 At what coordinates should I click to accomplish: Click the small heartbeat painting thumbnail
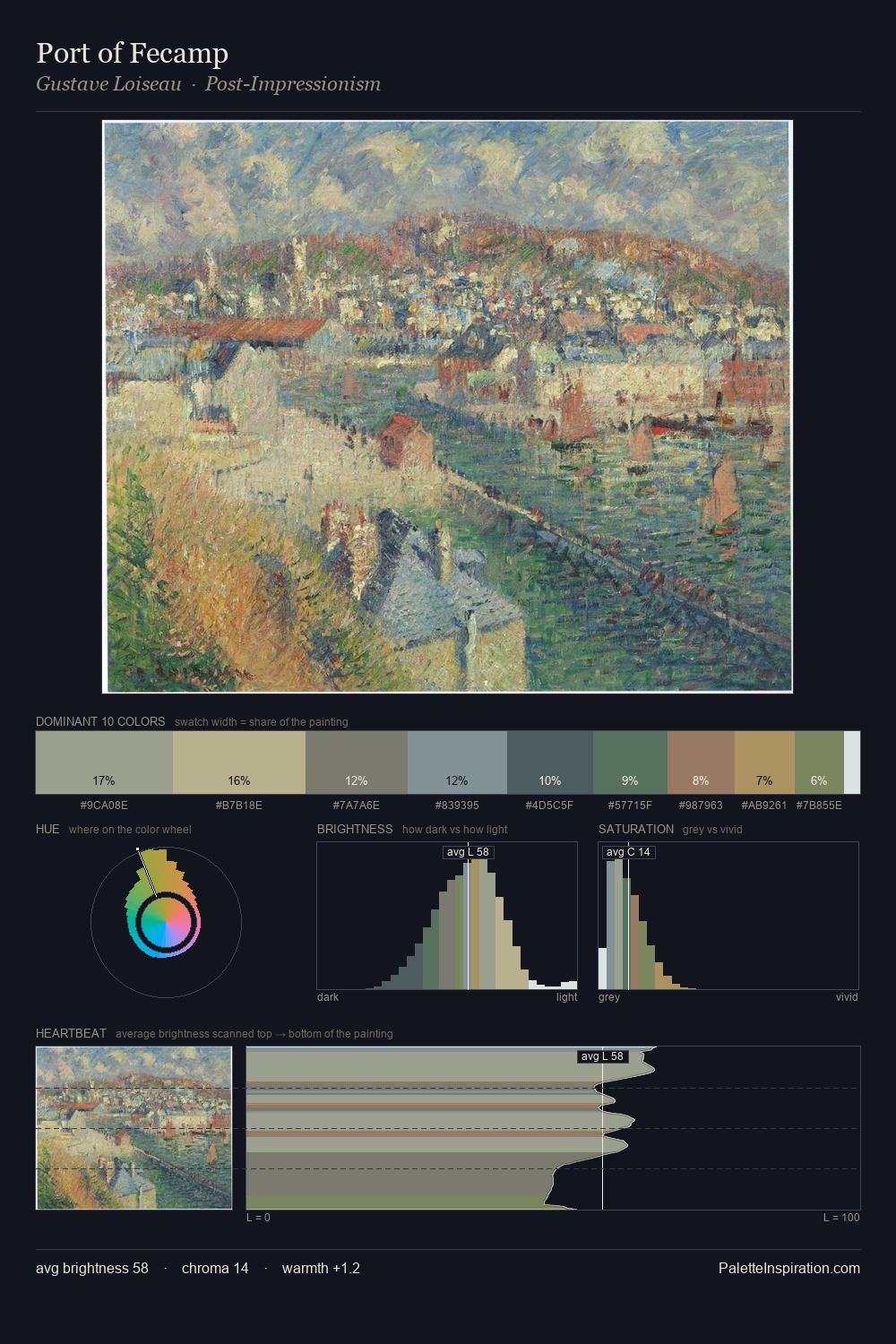[x=134, y=1128]
